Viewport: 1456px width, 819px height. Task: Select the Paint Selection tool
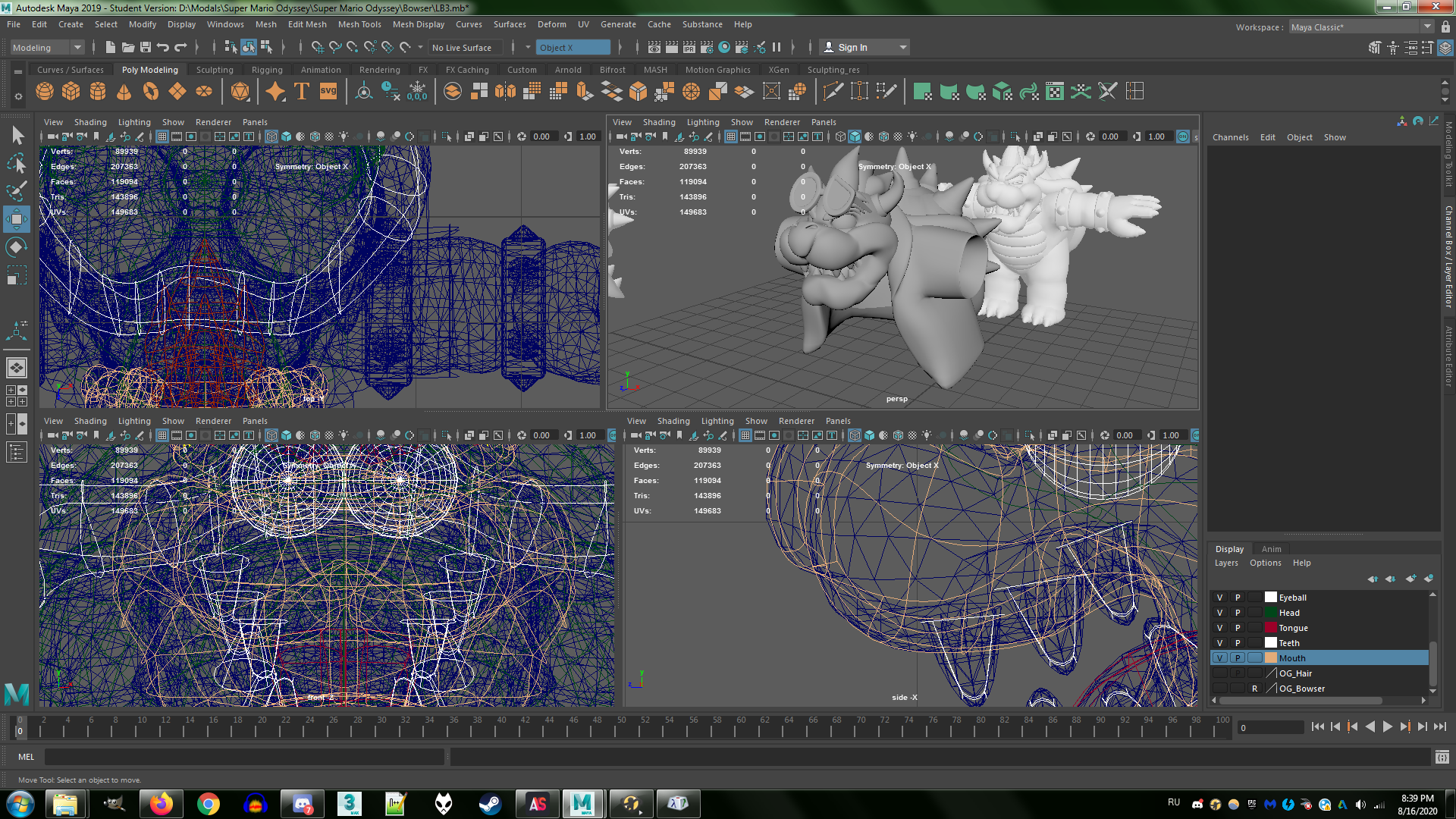click(x=17, y=191)
